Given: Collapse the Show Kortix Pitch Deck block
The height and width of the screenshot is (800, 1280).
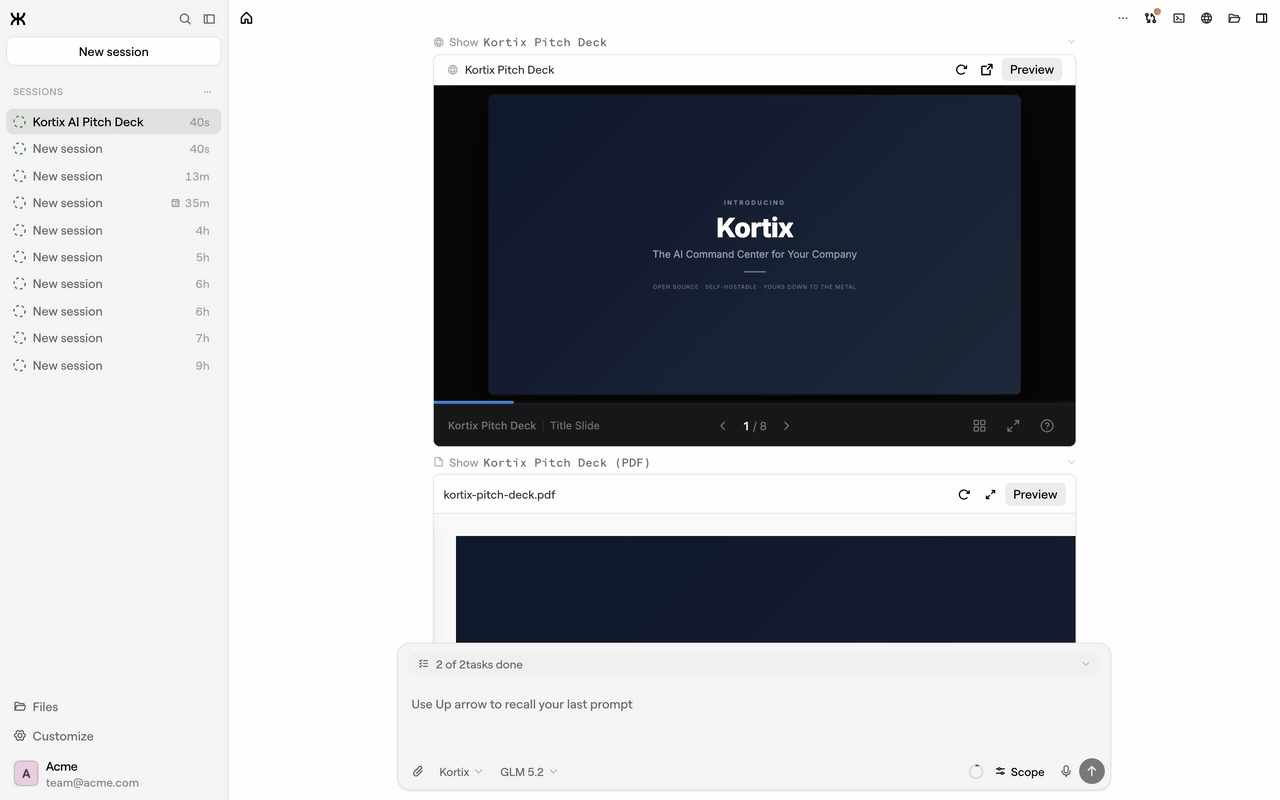Looking at the screenshot, I should click(x=1071, y=42).
